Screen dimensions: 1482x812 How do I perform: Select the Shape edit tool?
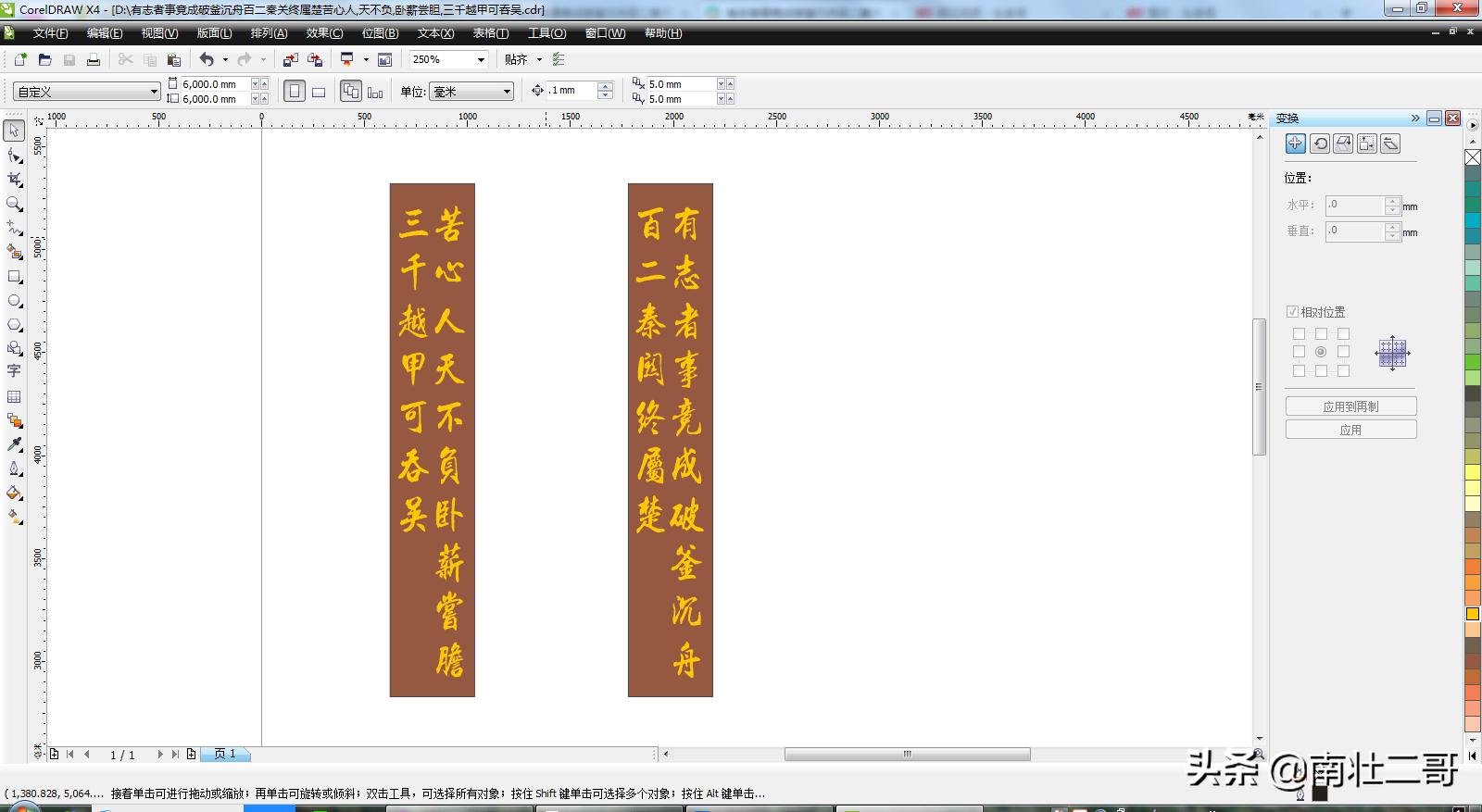[x=14, y=155]
